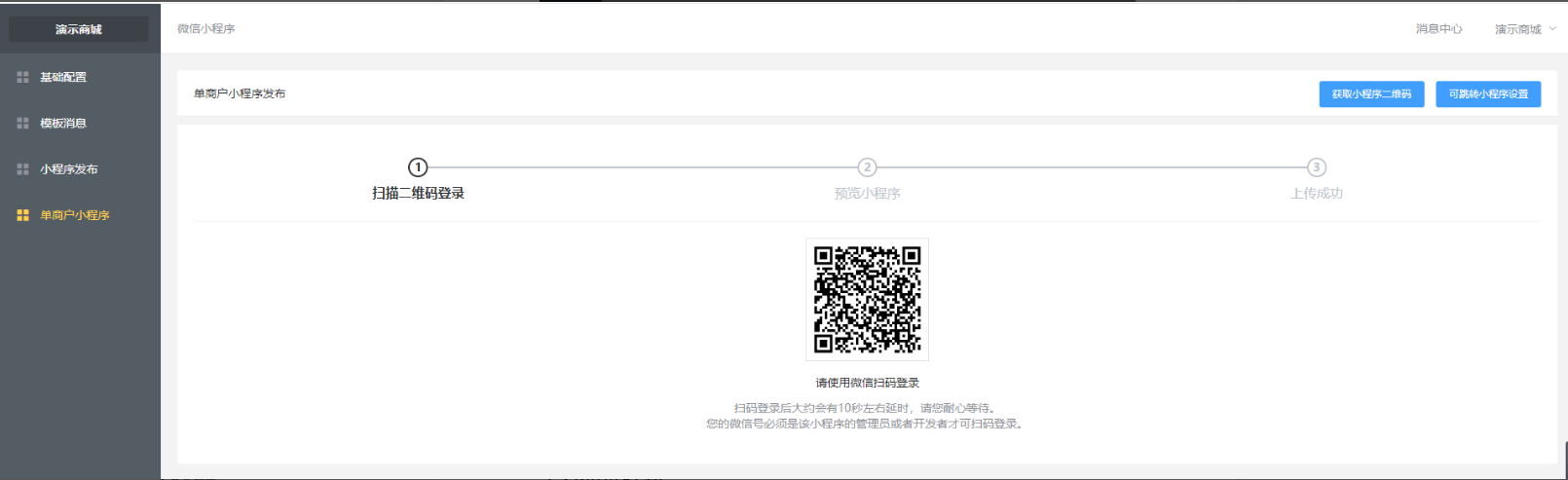Click step 3 circle marker
1568x480 pixels.
point(1316,167)
